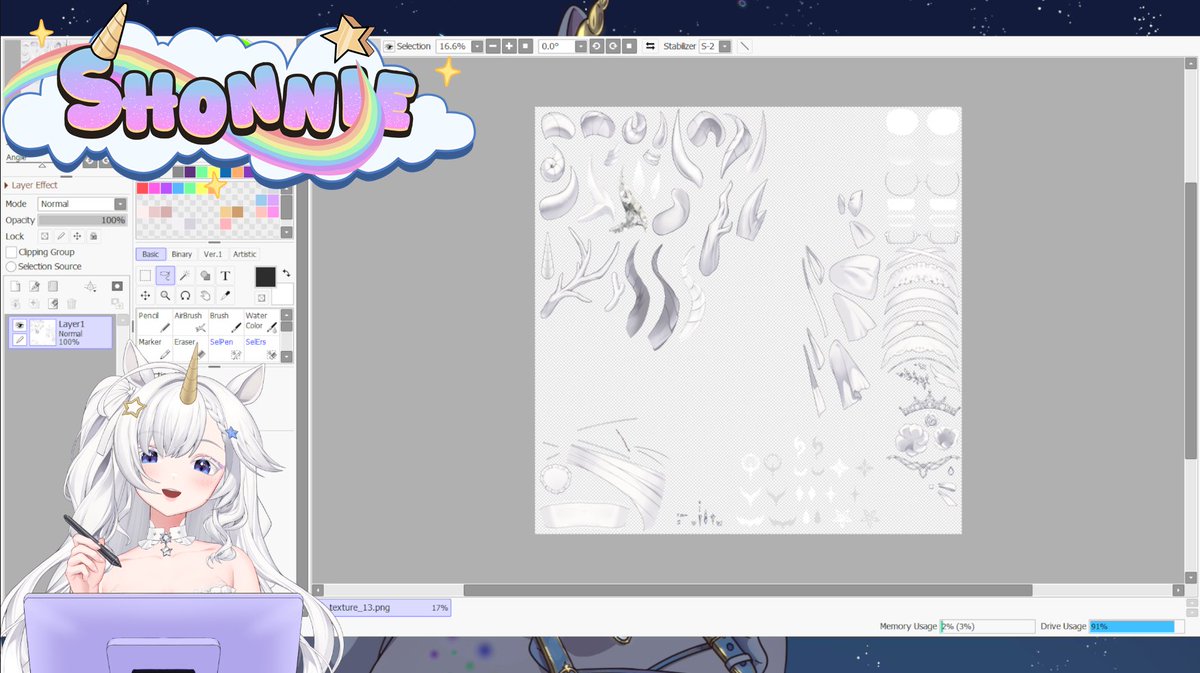This screenshot has width=1200, height=673.
Task: Activate the SelPen selection tool
Action: pos(222,344)
